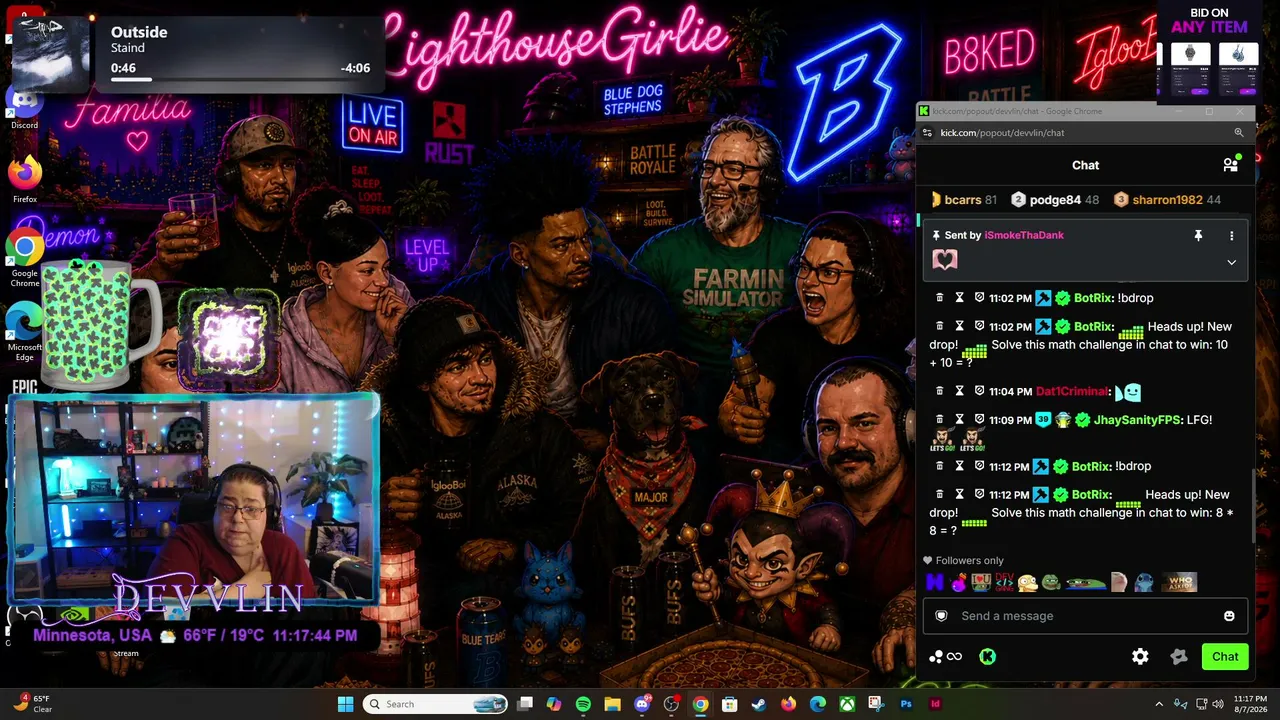Click the chat scrollbar
This screenshot has width=1280, height=720.
pyautogui.click(x=1253, y=505)
